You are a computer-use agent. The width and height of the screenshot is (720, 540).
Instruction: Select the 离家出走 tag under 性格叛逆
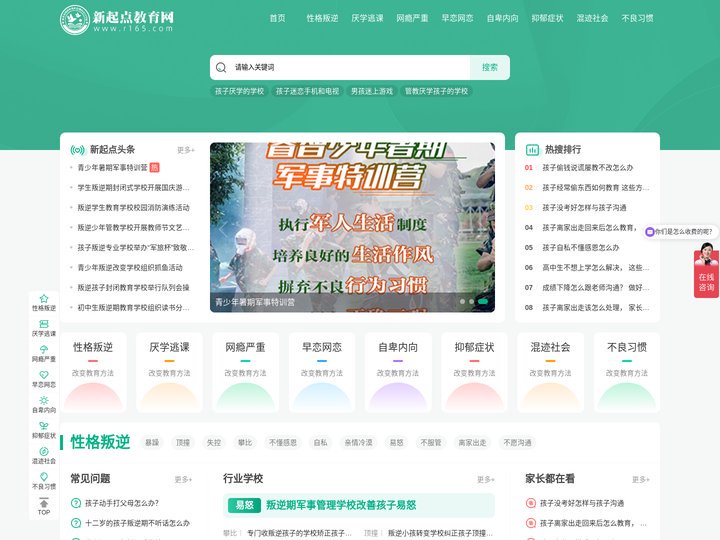tap(472, 443)
